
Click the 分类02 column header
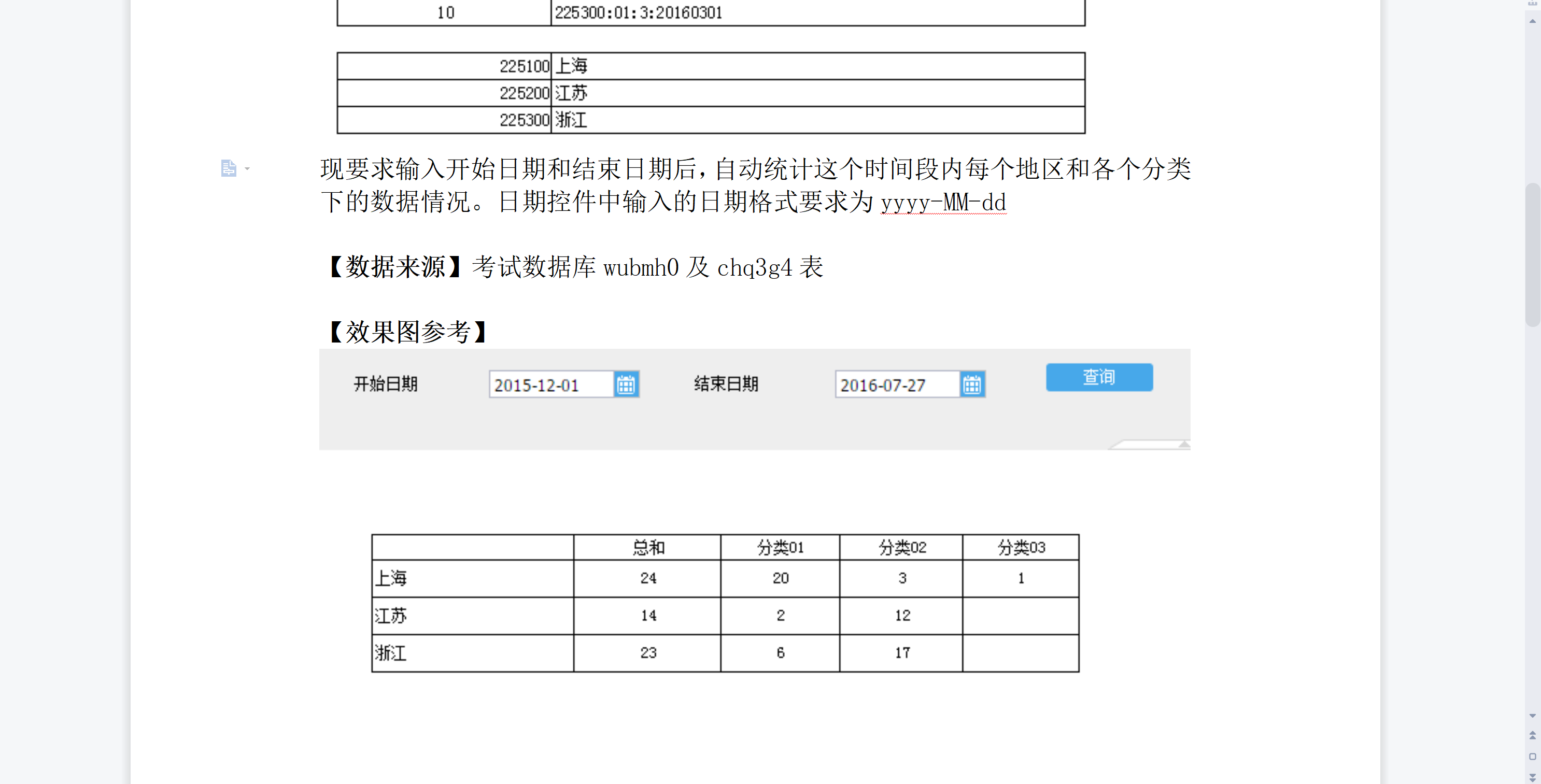tap(901, 547)
